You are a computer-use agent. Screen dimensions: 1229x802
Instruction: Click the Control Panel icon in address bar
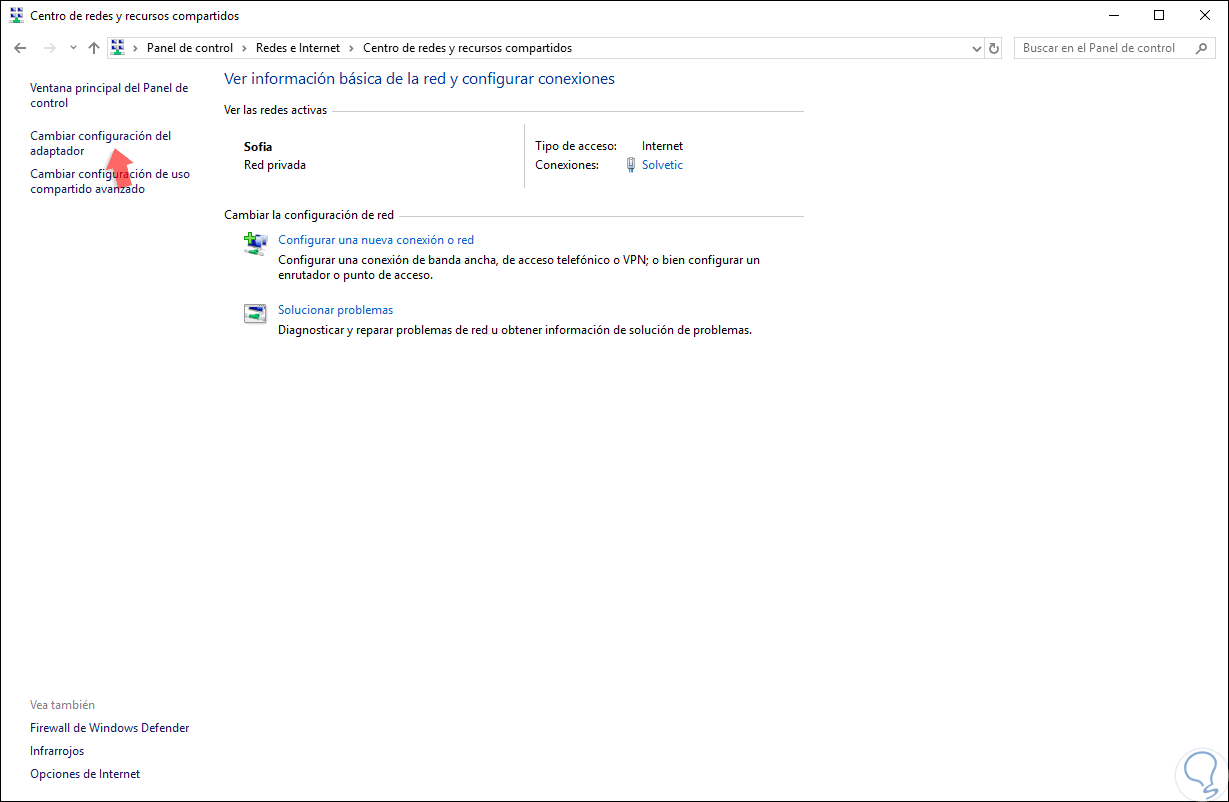click(117, 48)
